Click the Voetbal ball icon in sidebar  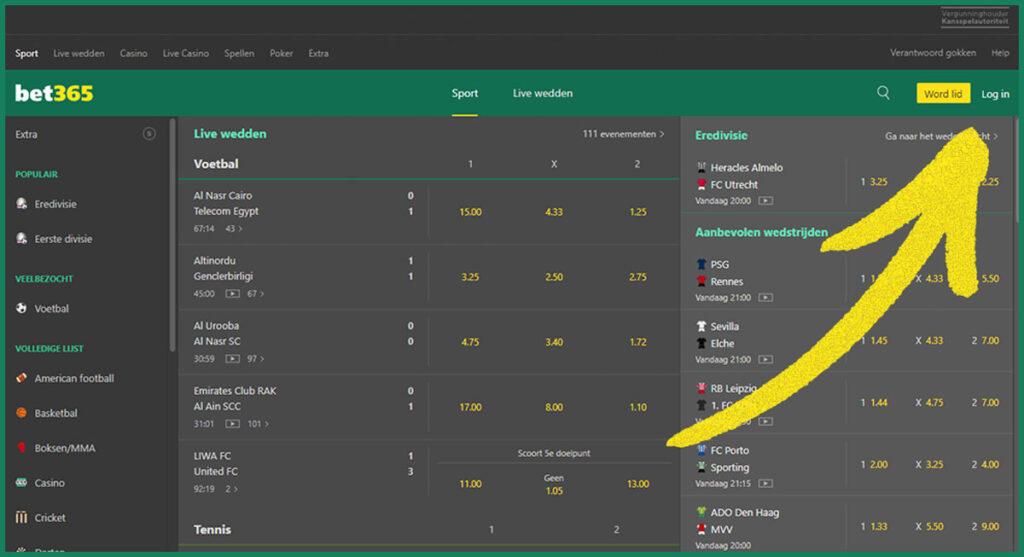[x=22, y=308]
